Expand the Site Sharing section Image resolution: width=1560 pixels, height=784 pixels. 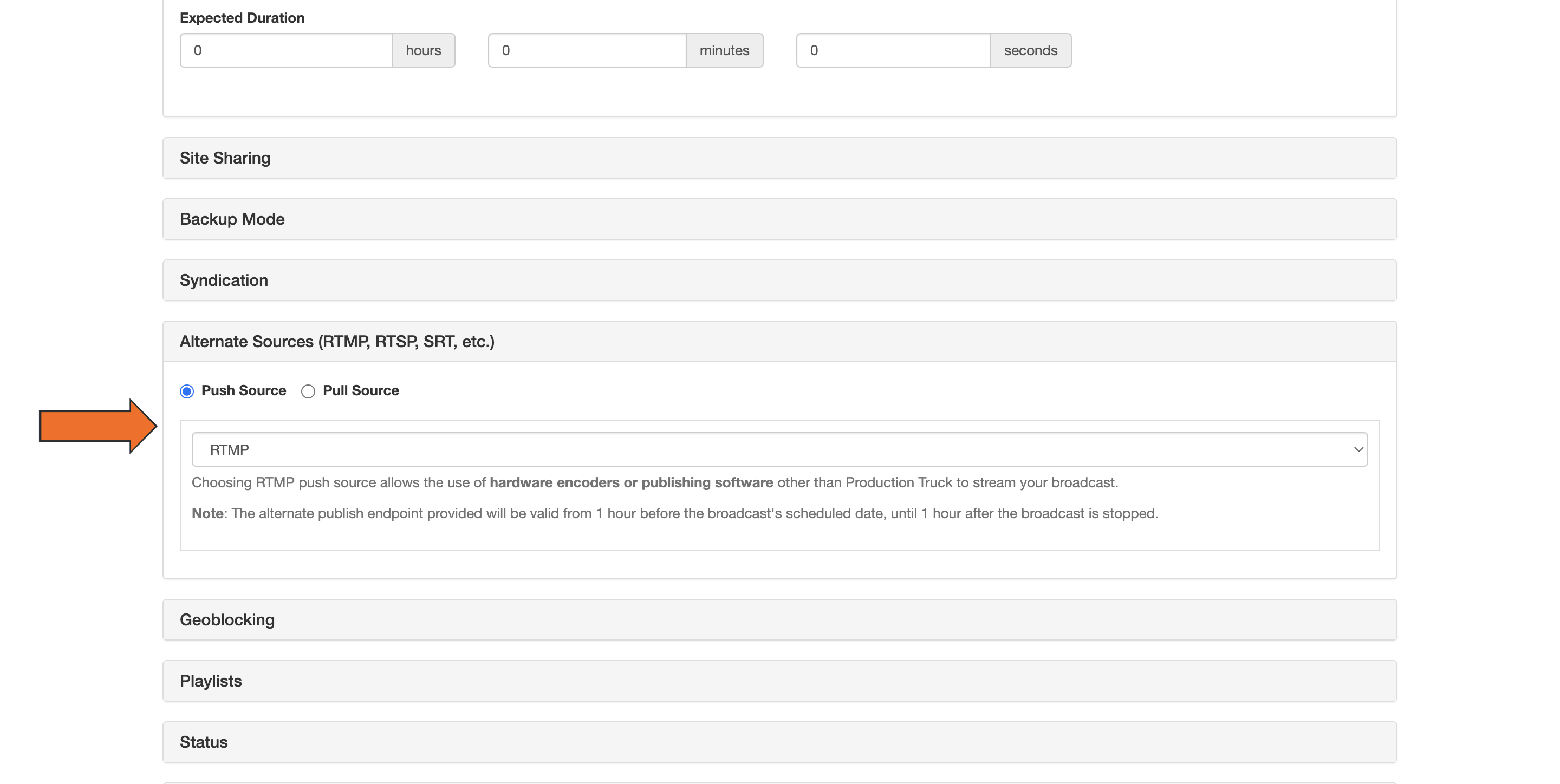pyautogui.click(x=225, y=158)
